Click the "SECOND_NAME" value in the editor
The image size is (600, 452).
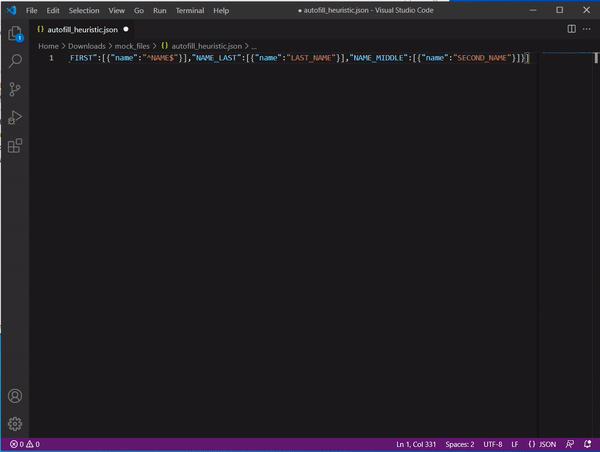point(484,58)
